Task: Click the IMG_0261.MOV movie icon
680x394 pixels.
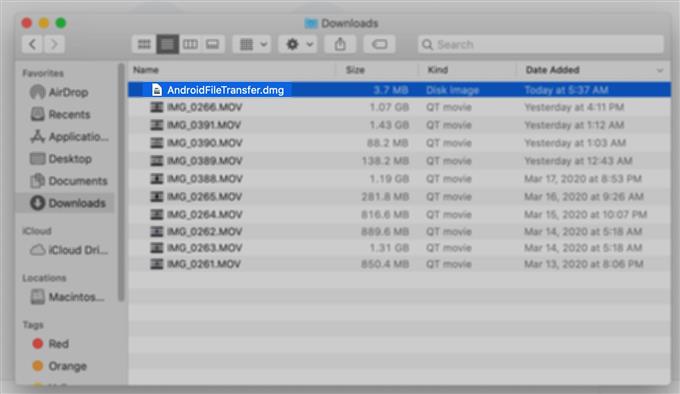Action: pos(157,264)
